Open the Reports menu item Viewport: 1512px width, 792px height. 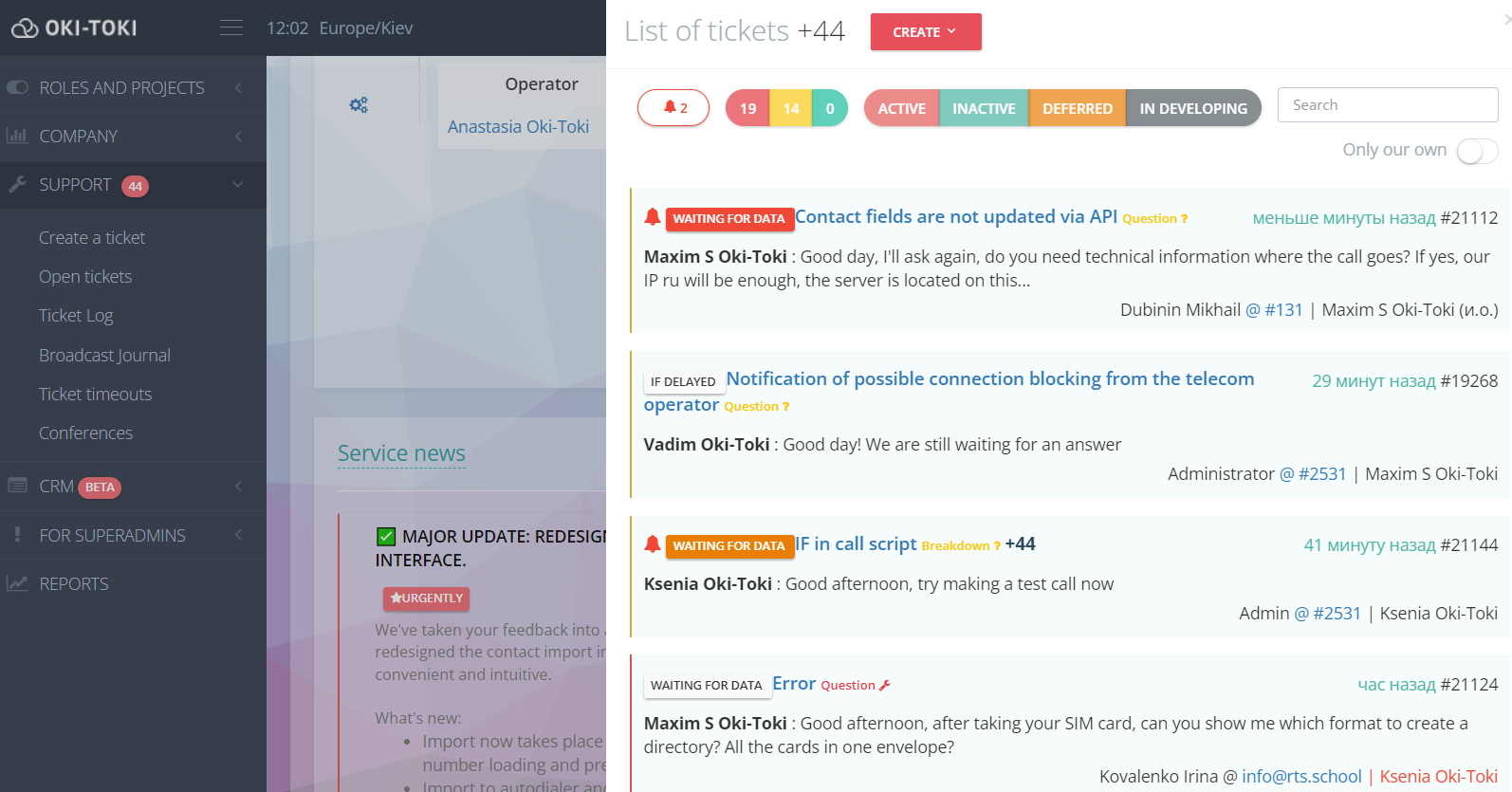click(74, 583)
